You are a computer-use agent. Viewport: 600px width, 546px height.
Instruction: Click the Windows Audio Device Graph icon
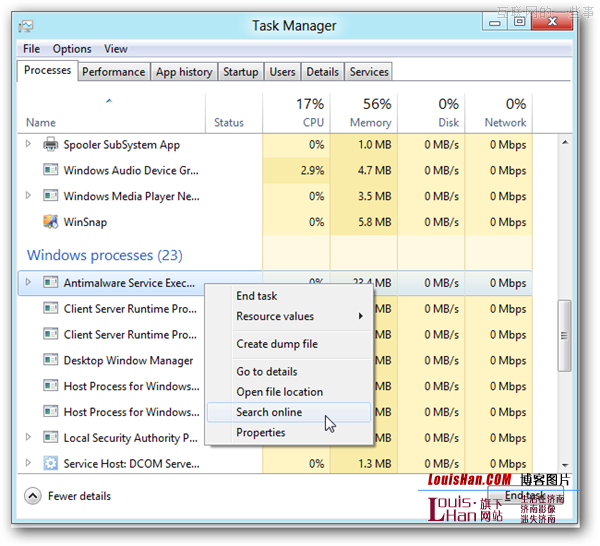tap(51, 170)
